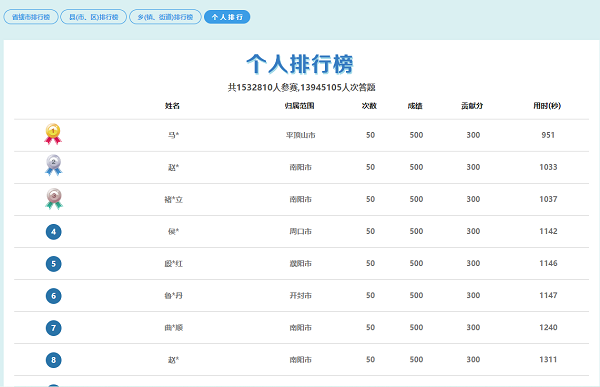Click the time value 1037
This screenshot has width=600, height=387.
point(548,199)
